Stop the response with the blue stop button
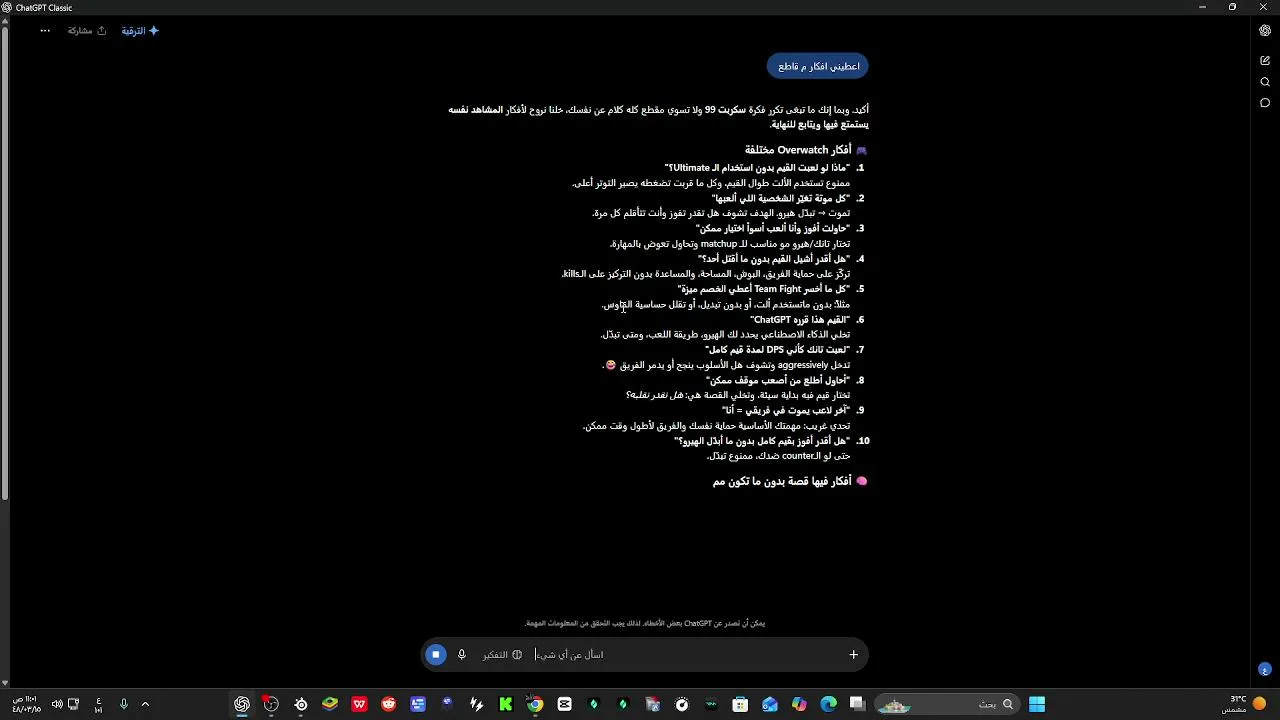 point(435,654)
